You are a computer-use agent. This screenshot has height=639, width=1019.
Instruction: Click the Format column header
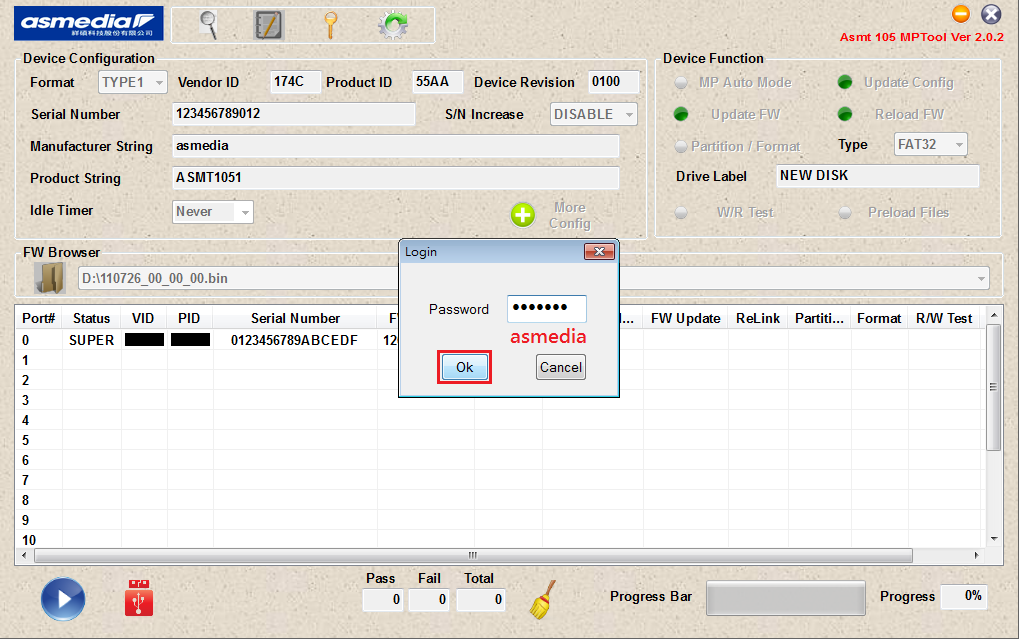(x=879, y=319)
